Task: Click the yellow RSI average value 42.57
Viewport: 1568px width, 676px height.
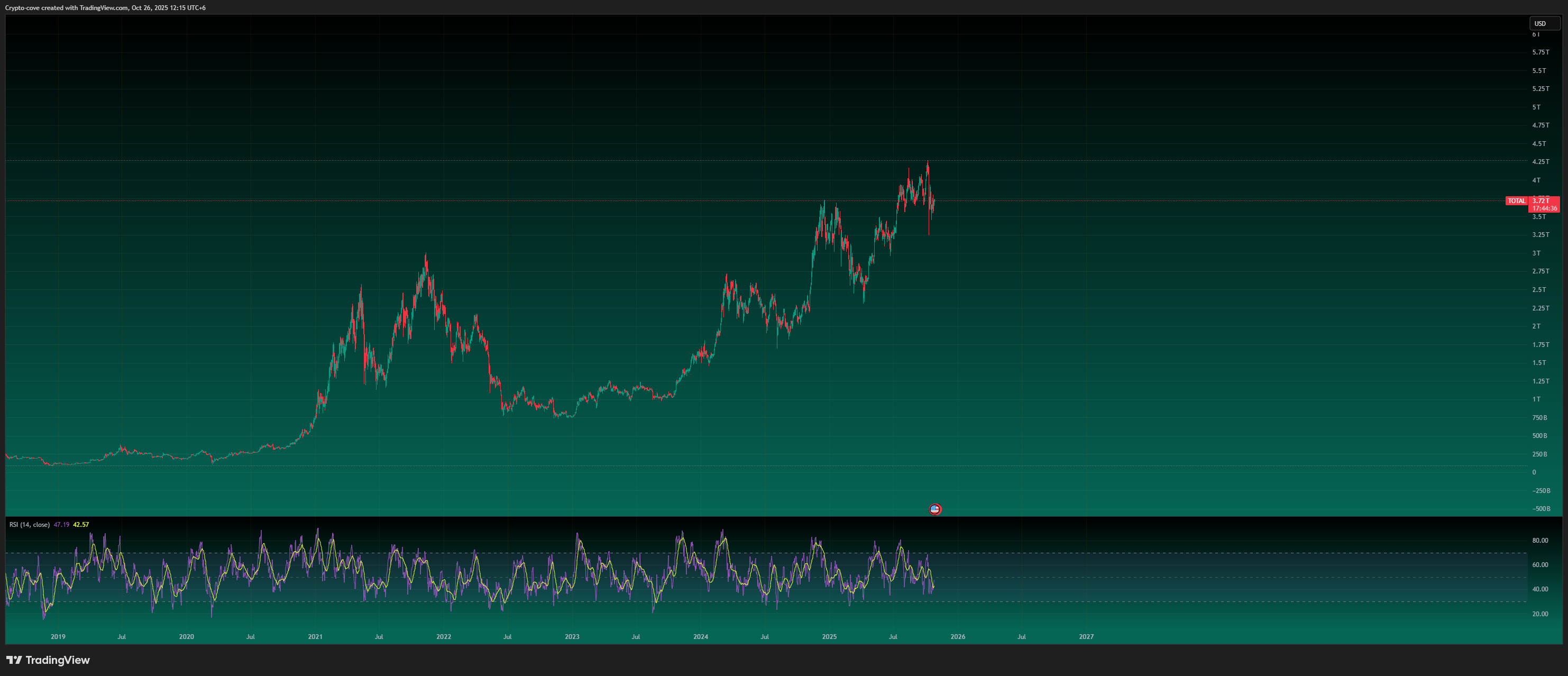Action: pyautogui.click(x=81, y=524)
